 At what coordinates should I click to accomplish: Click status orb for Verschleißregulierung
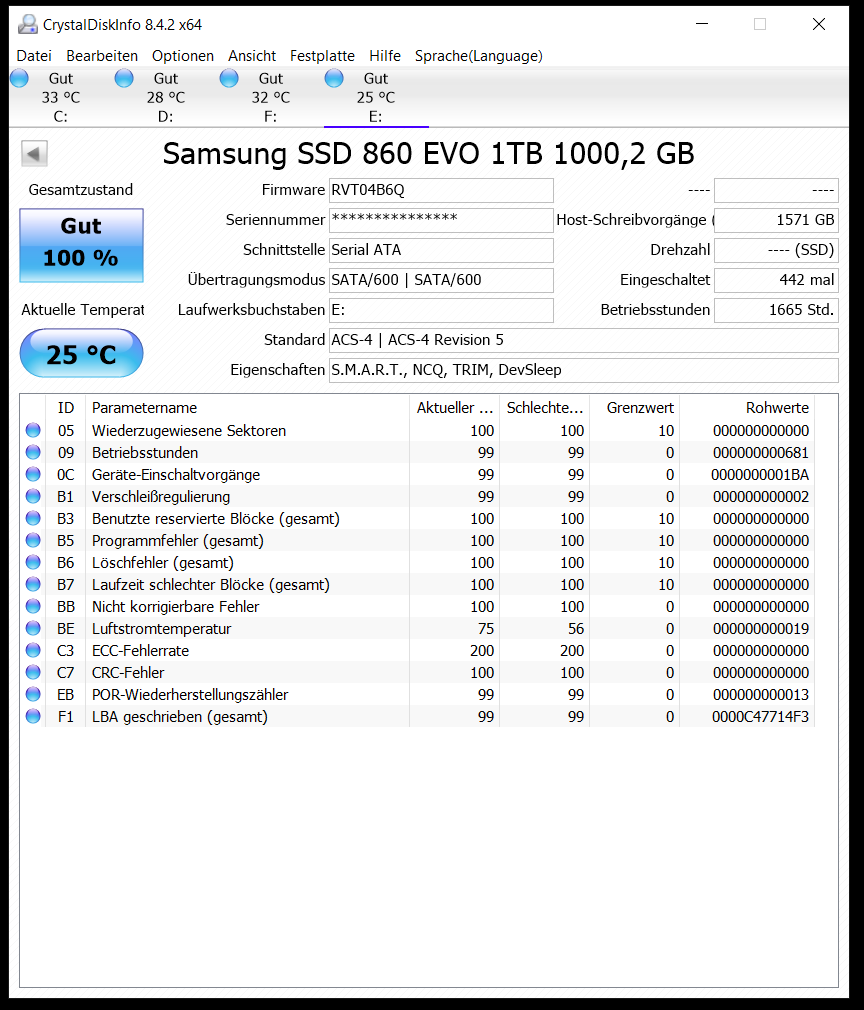(33, 496)
